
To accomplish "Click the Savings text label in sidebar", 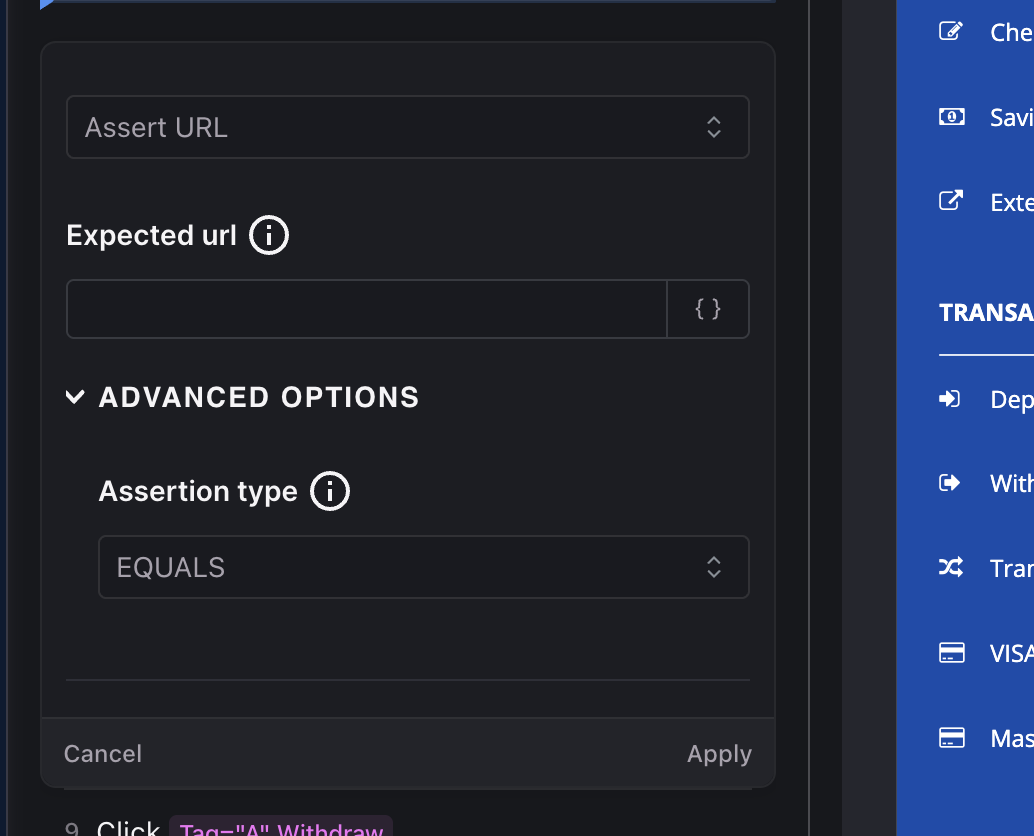I will click(x=1010, y=117).
